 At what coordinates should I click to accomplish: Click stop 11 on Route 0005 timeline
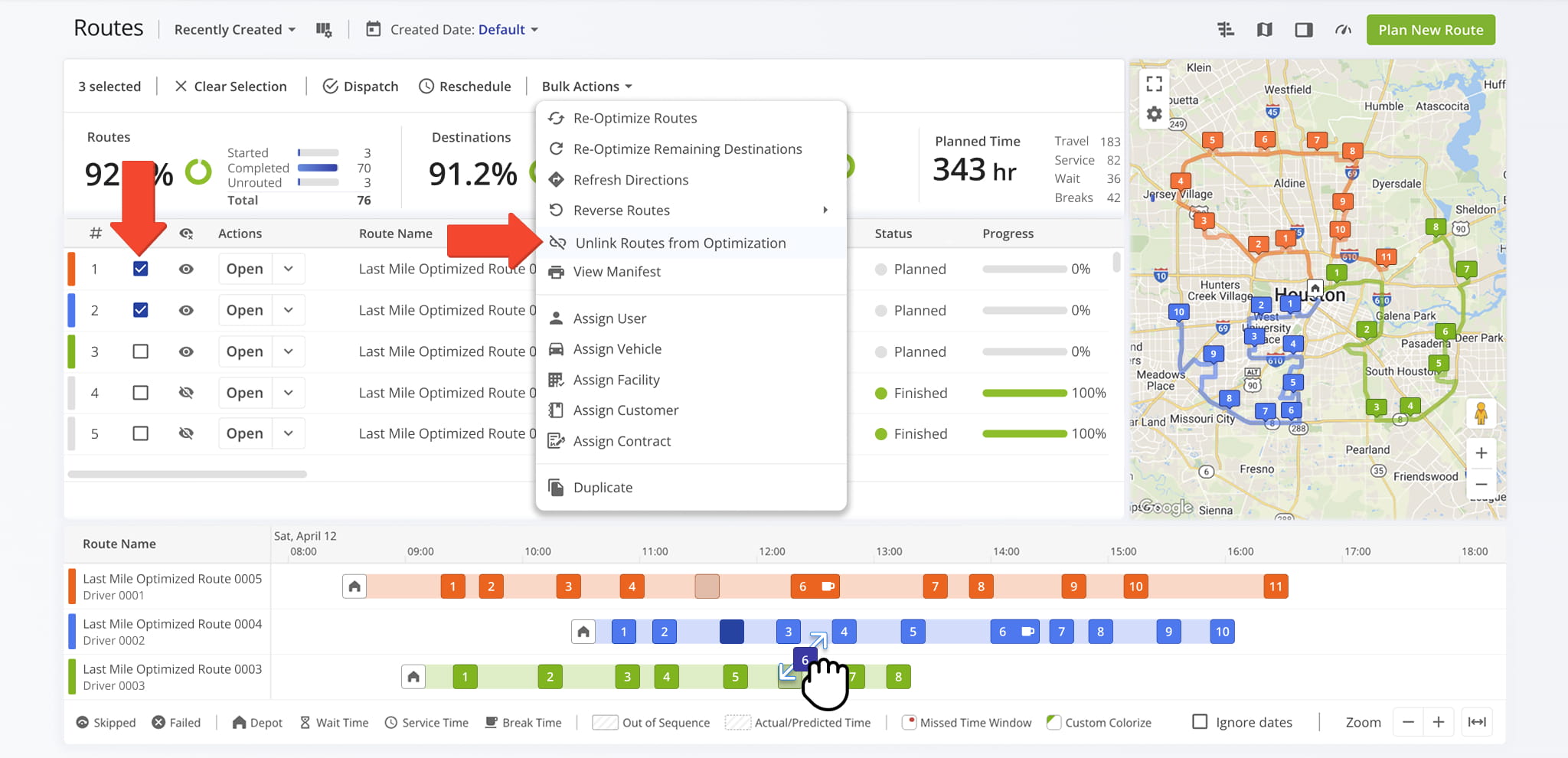(x=1276, y=586)
